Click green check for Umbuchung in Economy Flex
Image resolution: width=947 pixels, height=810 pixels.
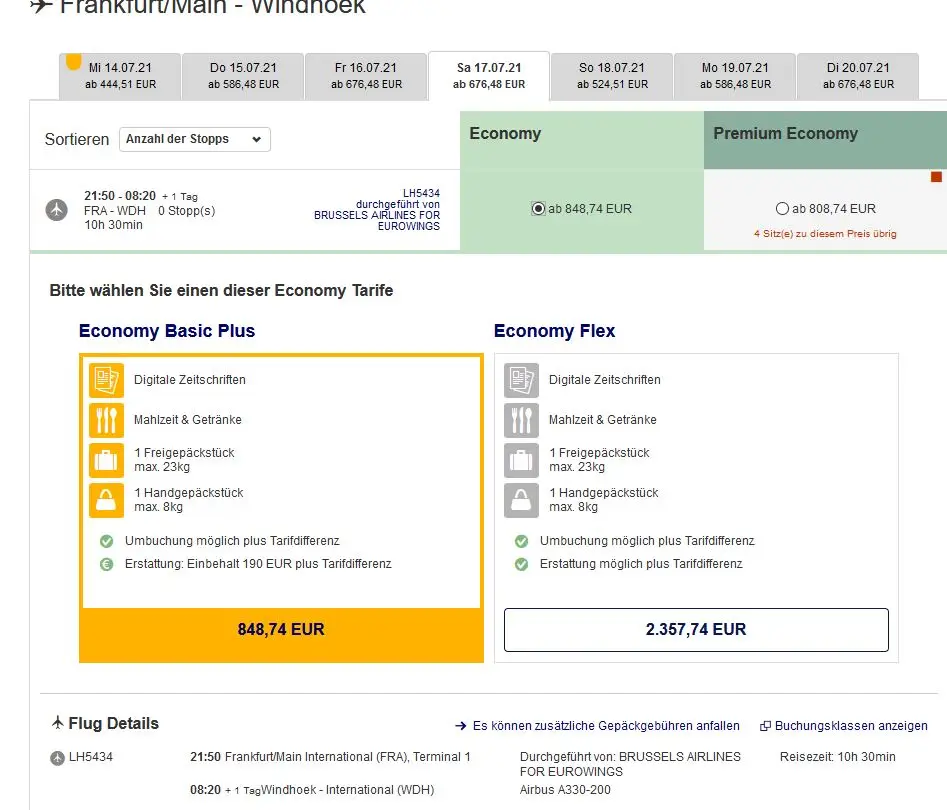[x=521, y=541]
